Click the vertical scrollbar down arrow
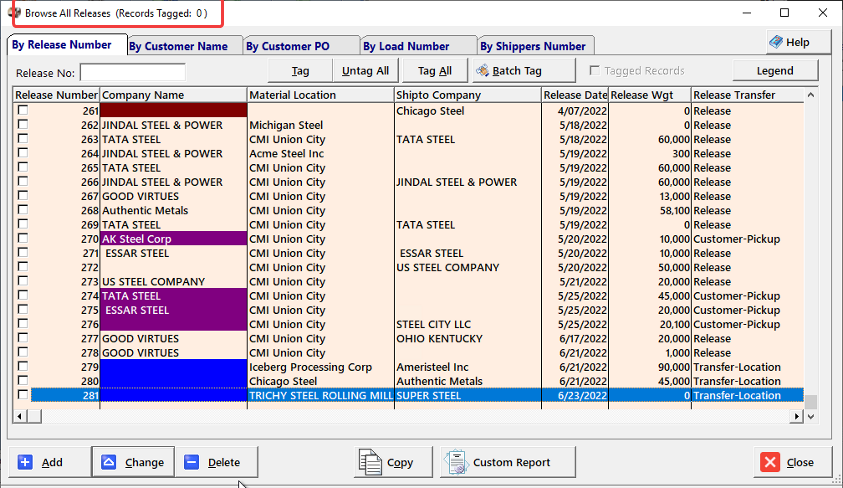Viewport: 843px width, 488px height. tap(811, 417)
